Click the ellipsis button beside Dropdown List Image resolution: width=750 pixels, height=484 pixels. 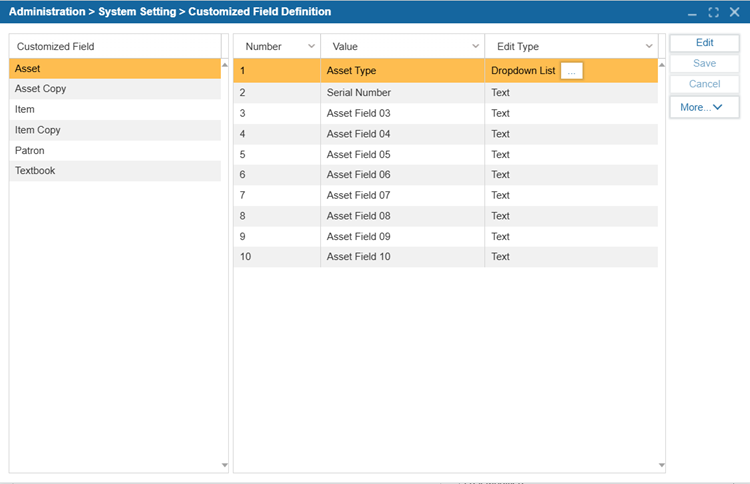click(x=571, y=71)
